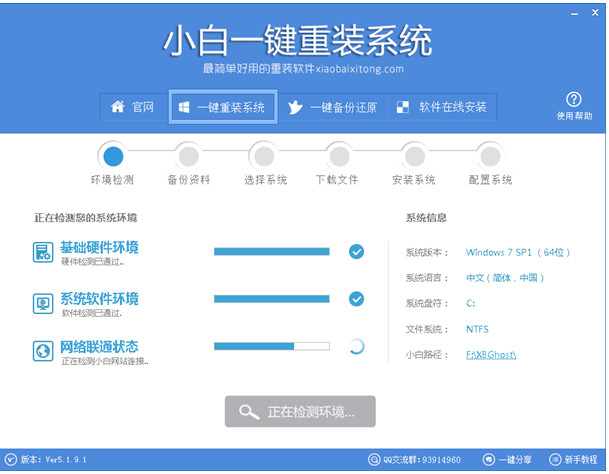The width and height of the screenshot is (609, 474).
Task: Click the 硬件检测已通过 status text
Action: (92, 262)
